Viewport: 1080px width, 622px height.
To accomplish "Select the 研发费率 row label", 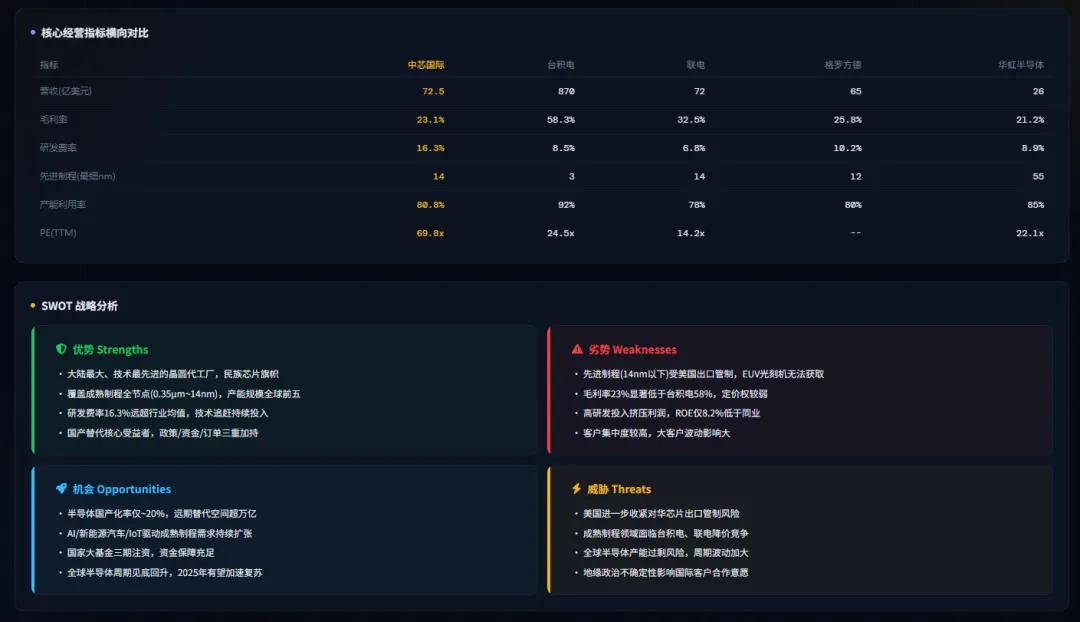I will [x=59, y=147].
